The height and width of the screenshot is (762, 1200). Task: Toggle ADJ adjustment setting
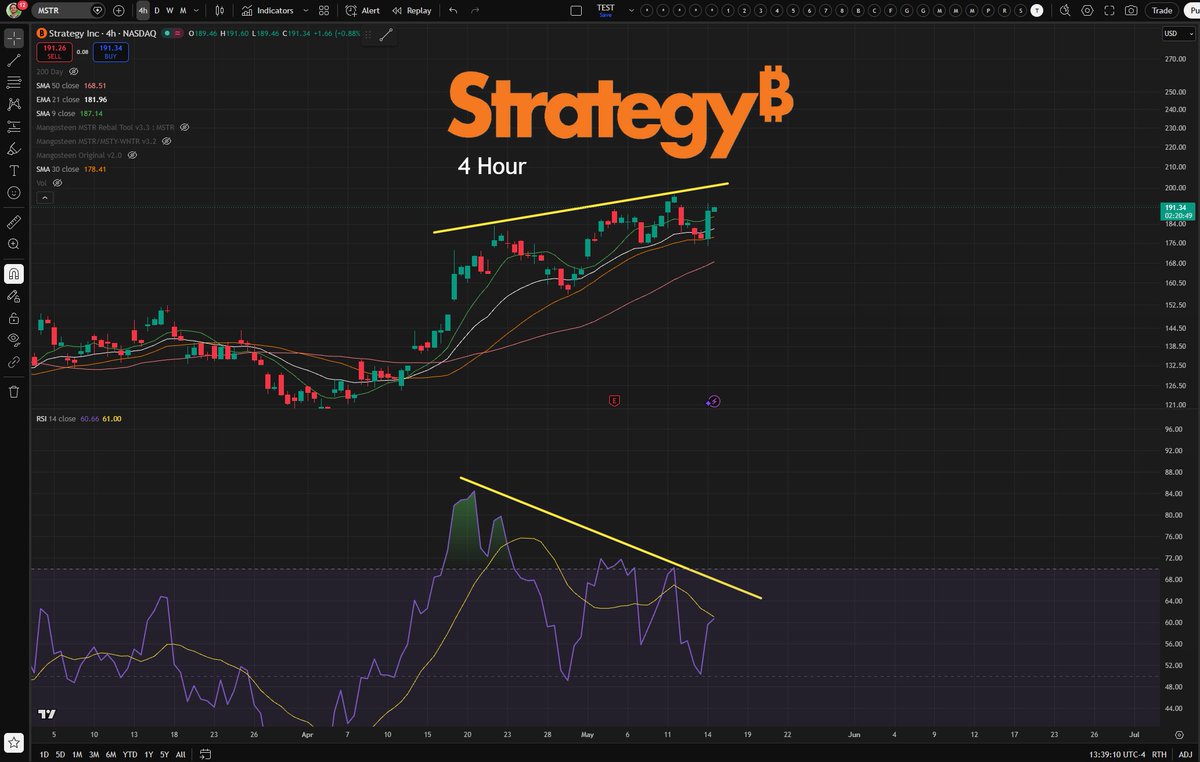coord(1184,754)
